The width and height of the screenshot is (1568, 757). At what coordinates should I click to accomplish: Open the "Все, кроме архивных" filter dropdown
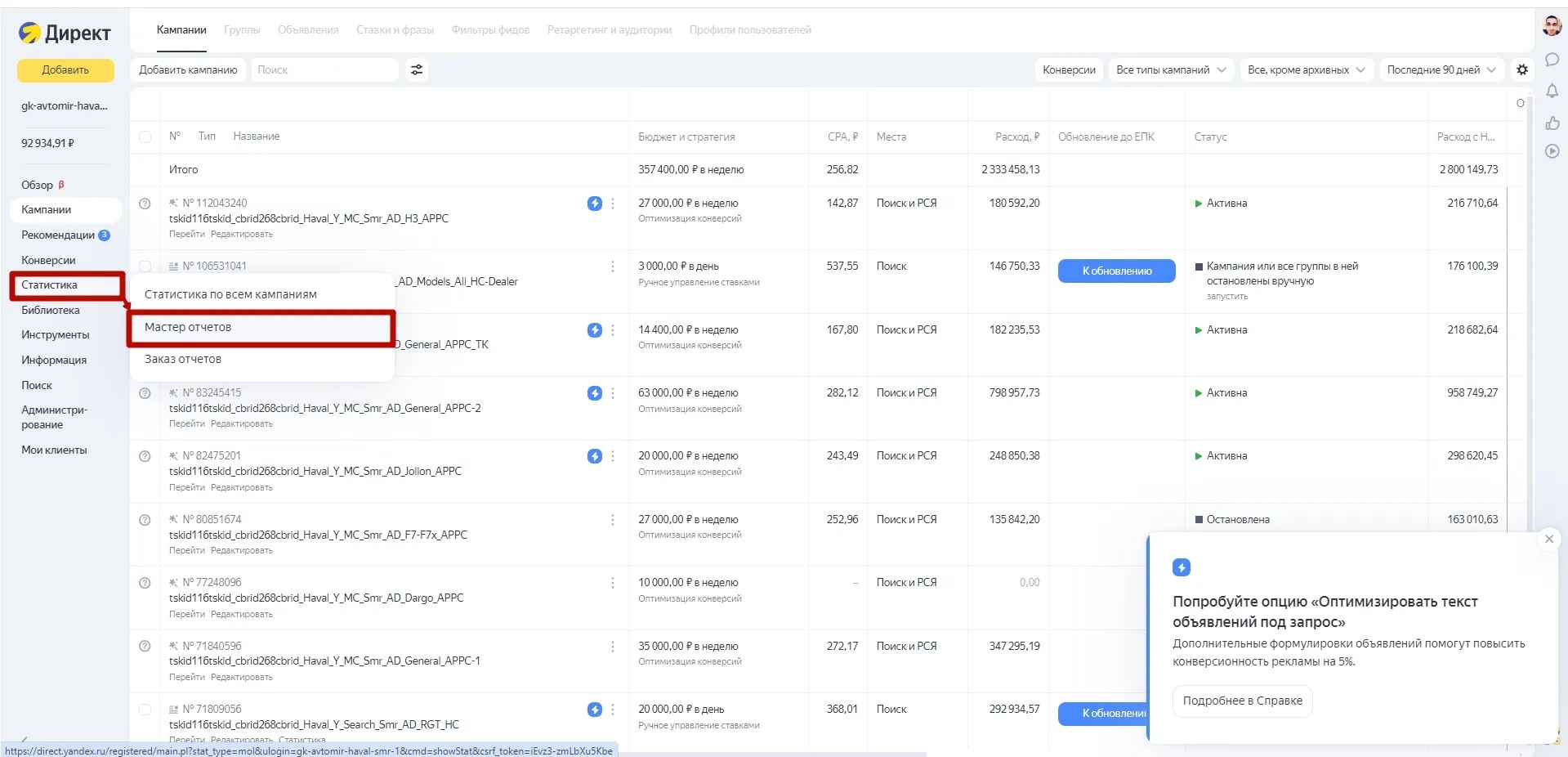1306,70
